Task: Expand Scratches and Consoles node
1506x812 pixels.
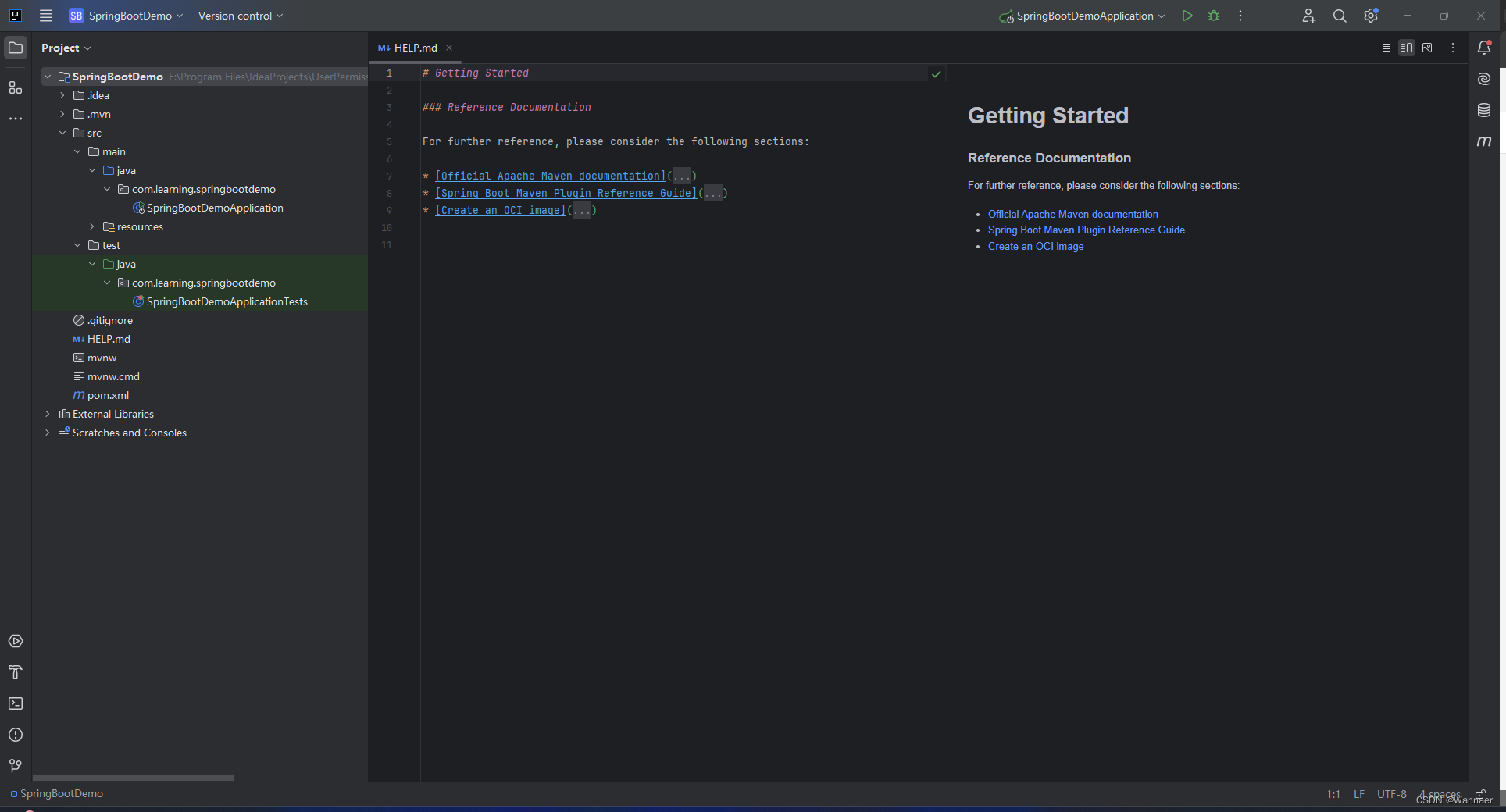Action: click(x=48, y=433)
